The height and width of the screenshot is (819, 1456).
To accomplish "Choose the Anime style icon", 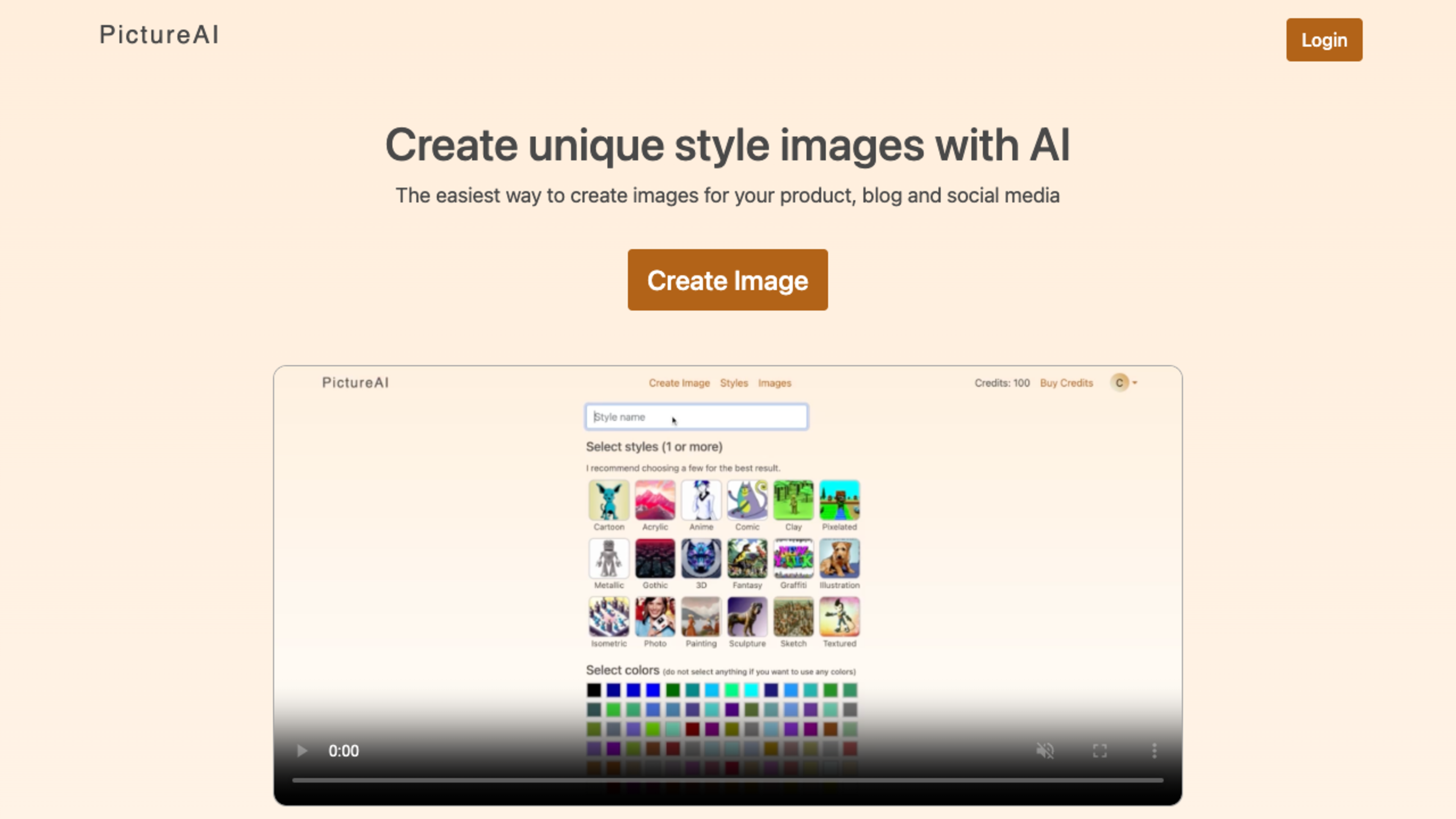I will tap(701, 500).
